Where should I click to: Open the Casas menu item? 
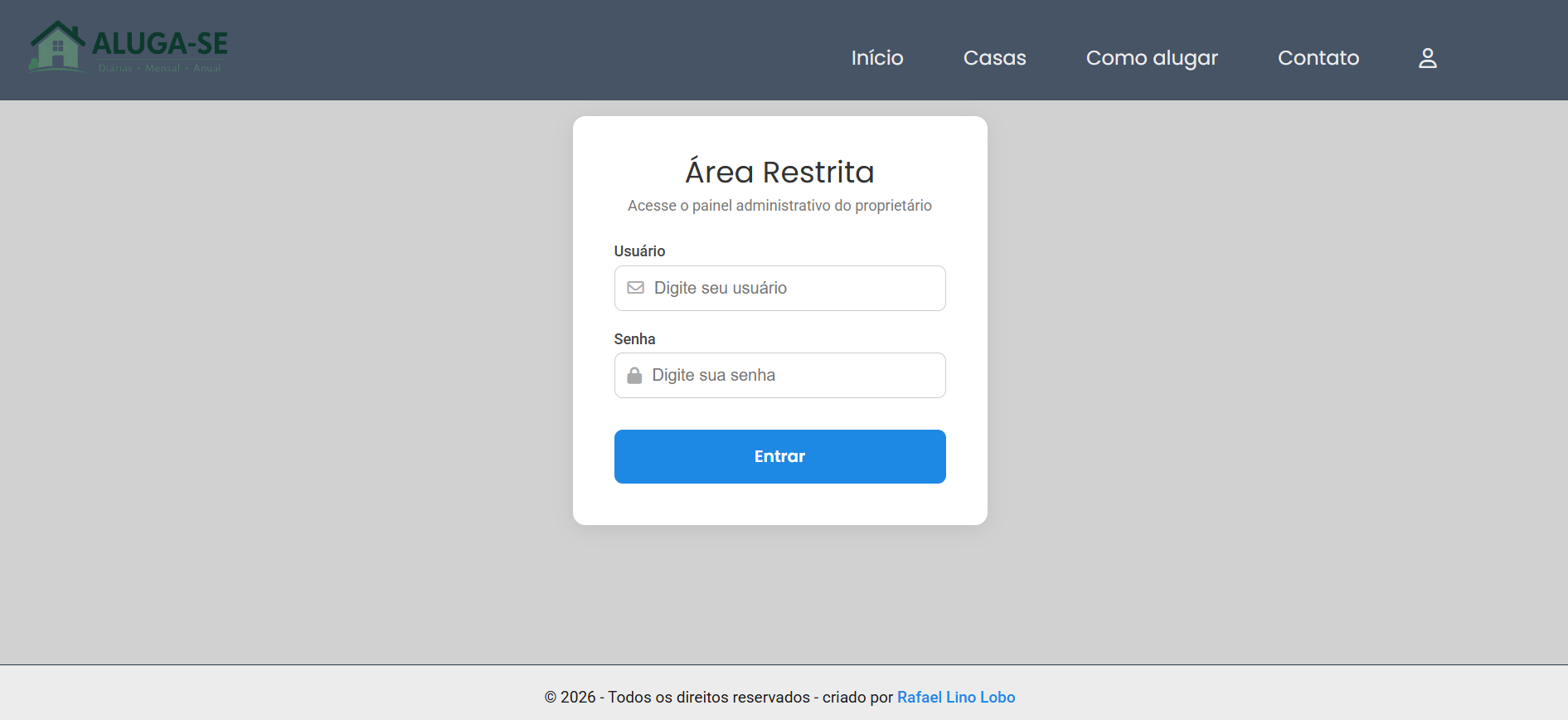click(994, 58)
